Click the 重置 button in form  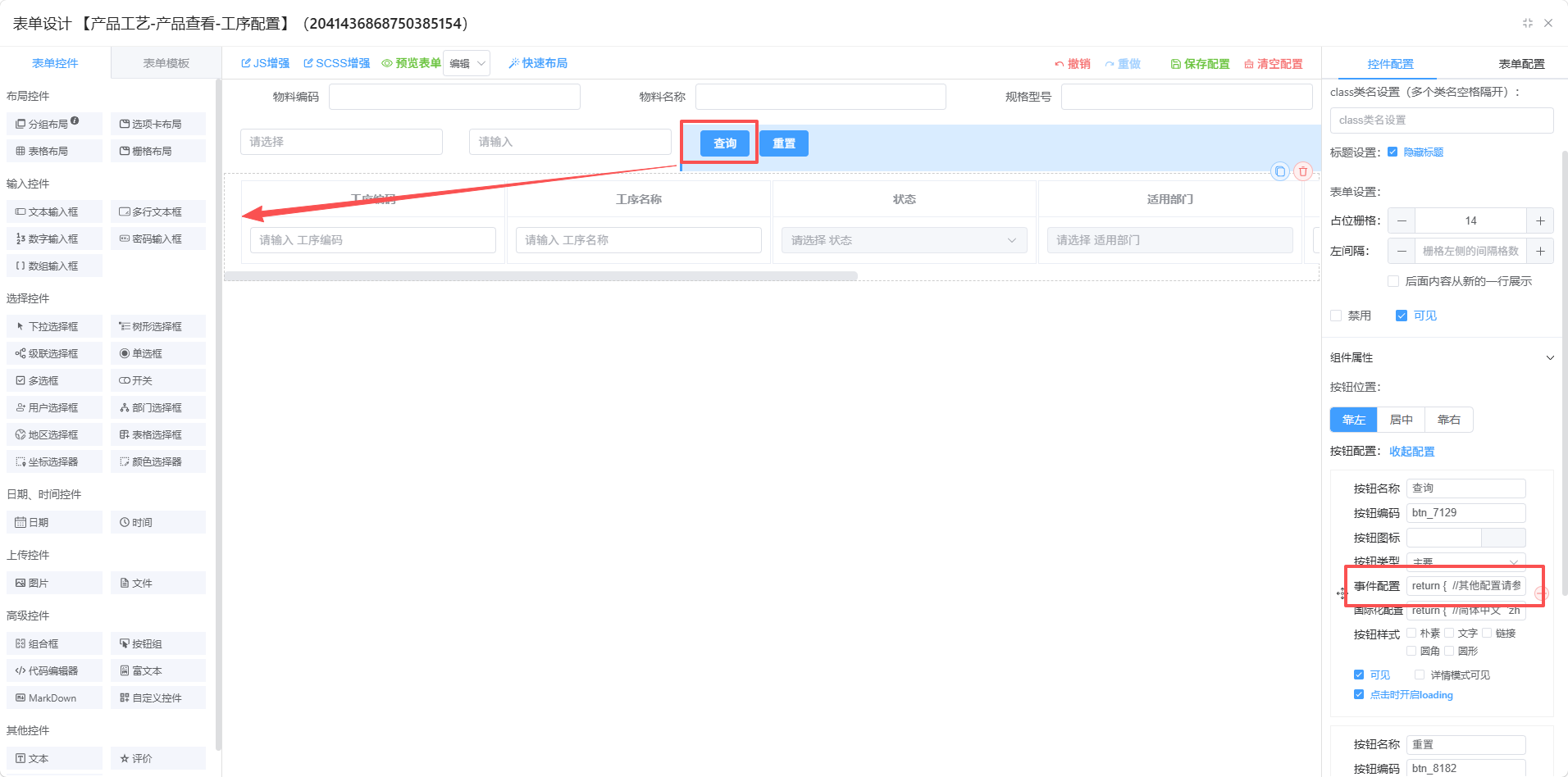783,143
